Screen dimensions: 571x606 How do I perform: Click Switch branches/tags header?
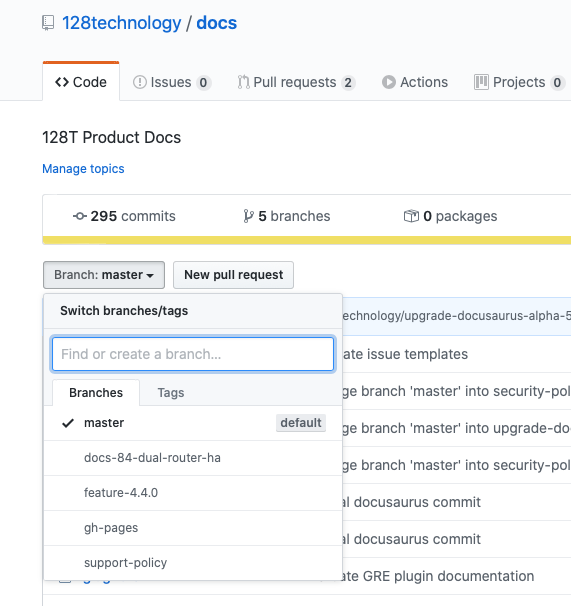pyautogui.click(x=124, y=311)
